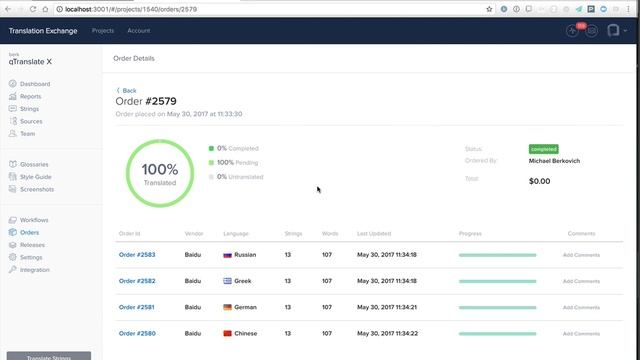Click Michael Berkovich name
Image resolution: width=640 pixels, height=360 pixels.
click(554, 161)
